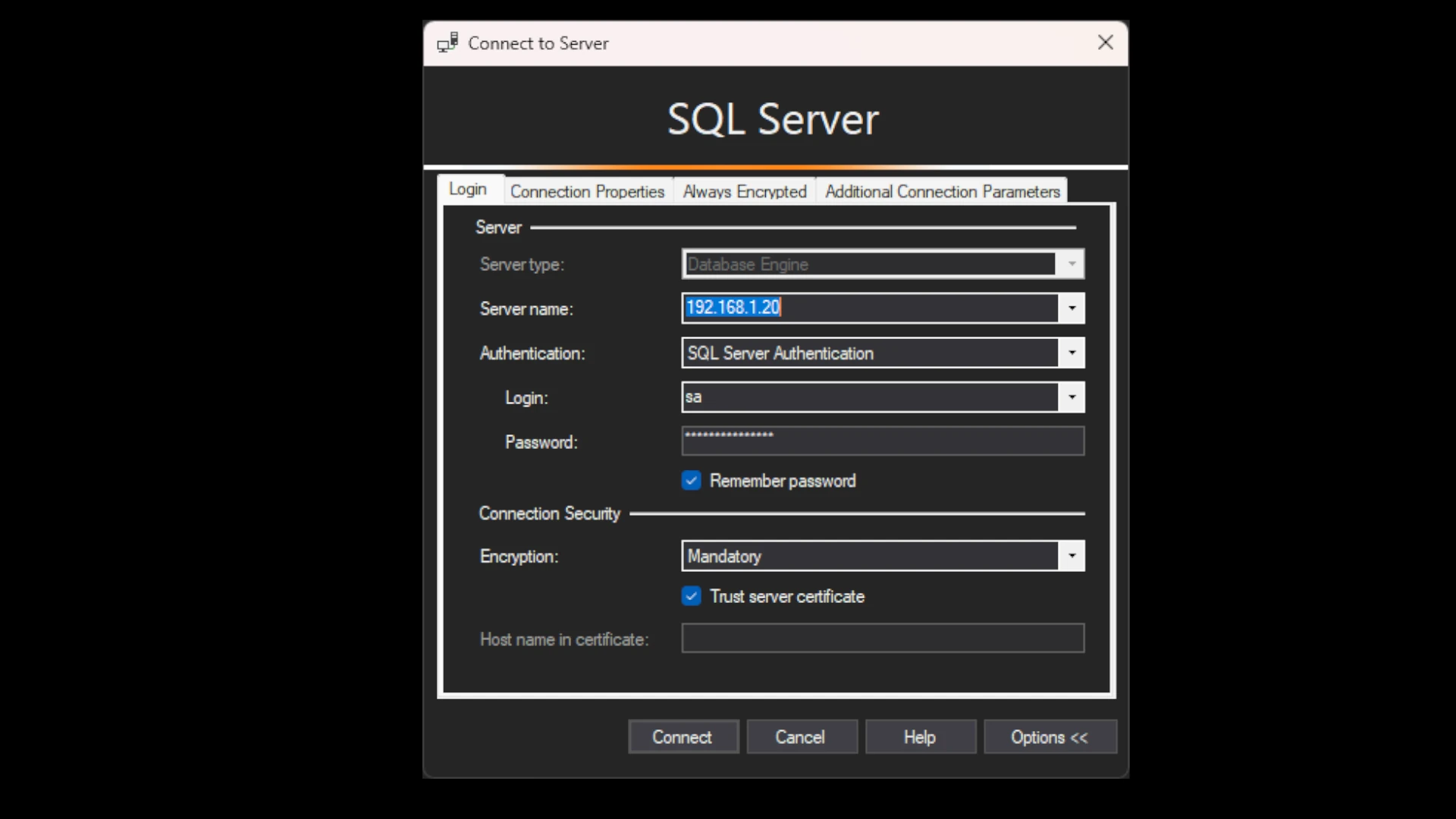Switch to the Login tab
This screenshot has width=1456, height=819.
468,190
